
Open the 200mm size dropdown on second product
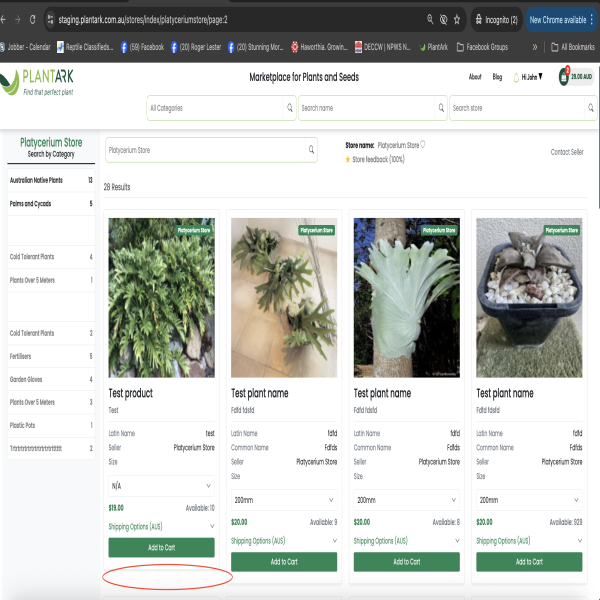(284, 499)
